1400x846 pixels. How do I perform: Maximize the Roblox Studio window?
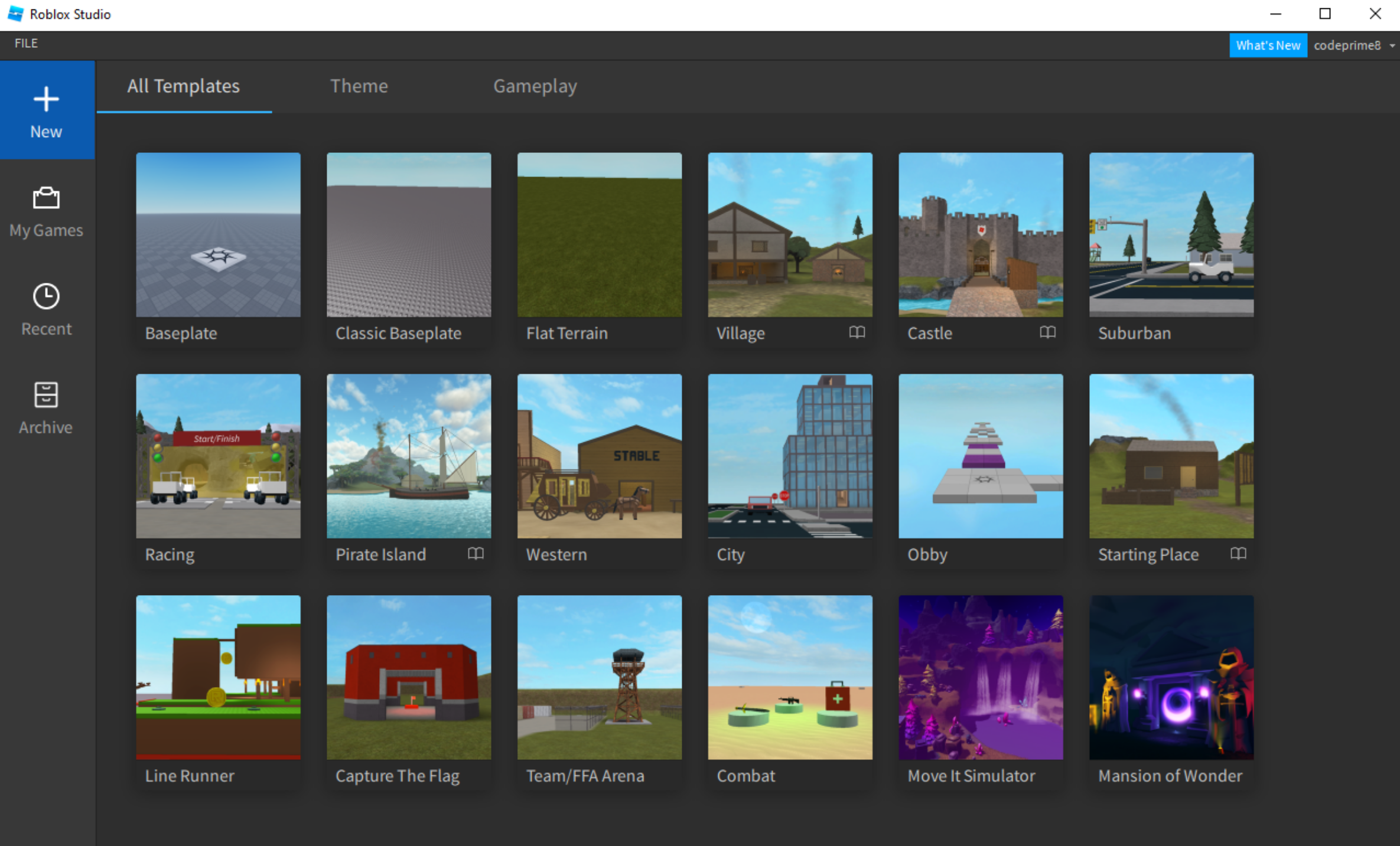(x=1325, y=14)
